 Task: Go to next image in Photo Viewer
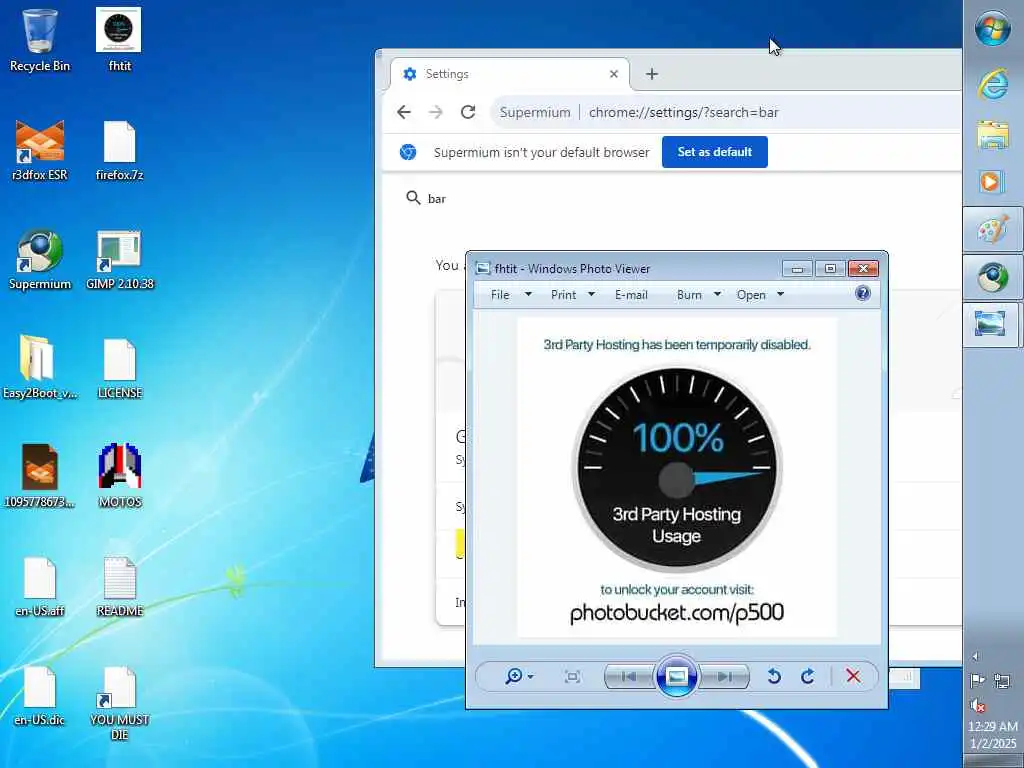coord(724,677)
